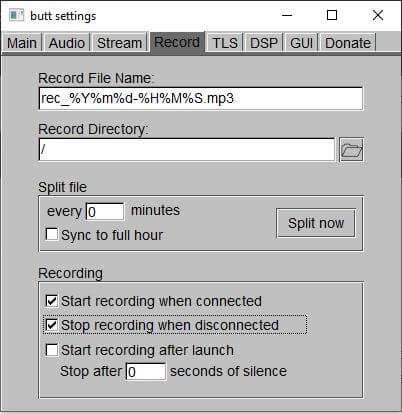Viewport: 402px width, 414px height.
Task: Open the Audio tab
Action: tap(67, 43)
